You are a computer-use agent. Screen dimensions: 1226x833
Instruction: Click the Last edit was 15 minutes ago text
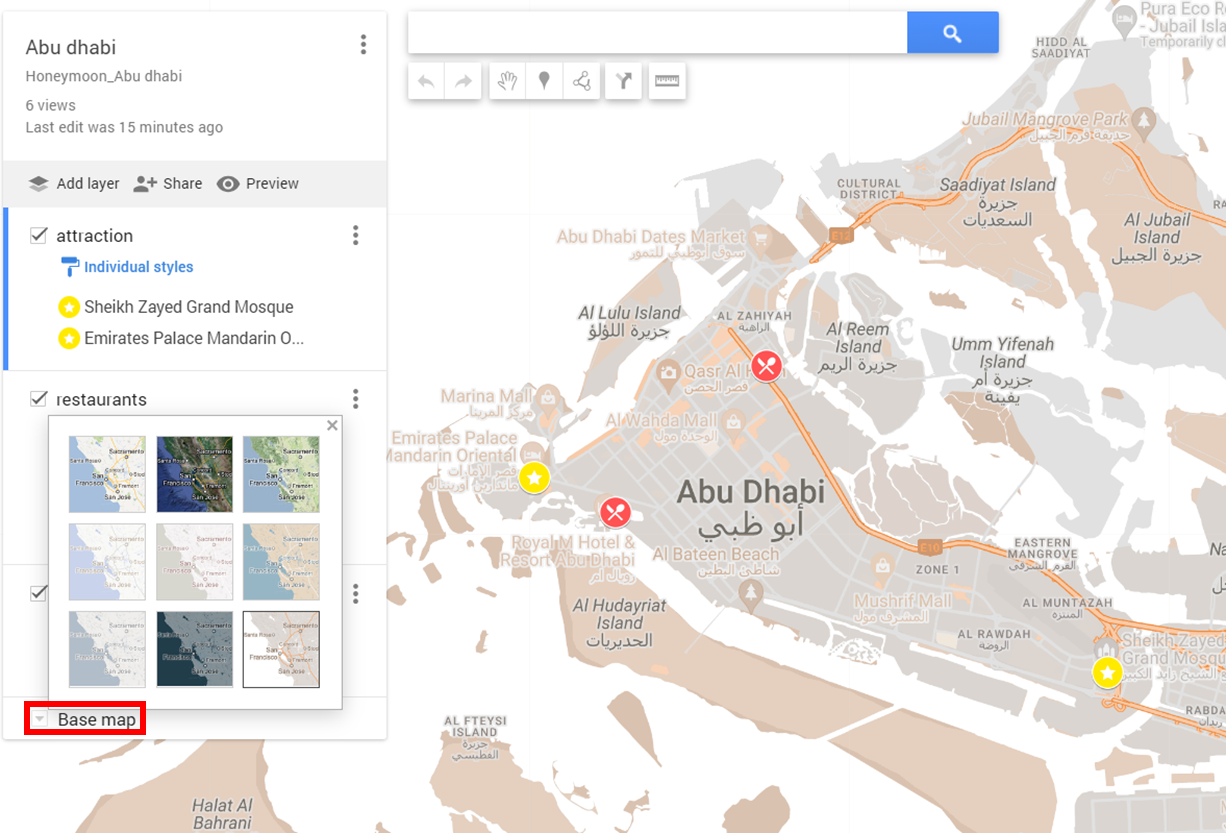124,128
